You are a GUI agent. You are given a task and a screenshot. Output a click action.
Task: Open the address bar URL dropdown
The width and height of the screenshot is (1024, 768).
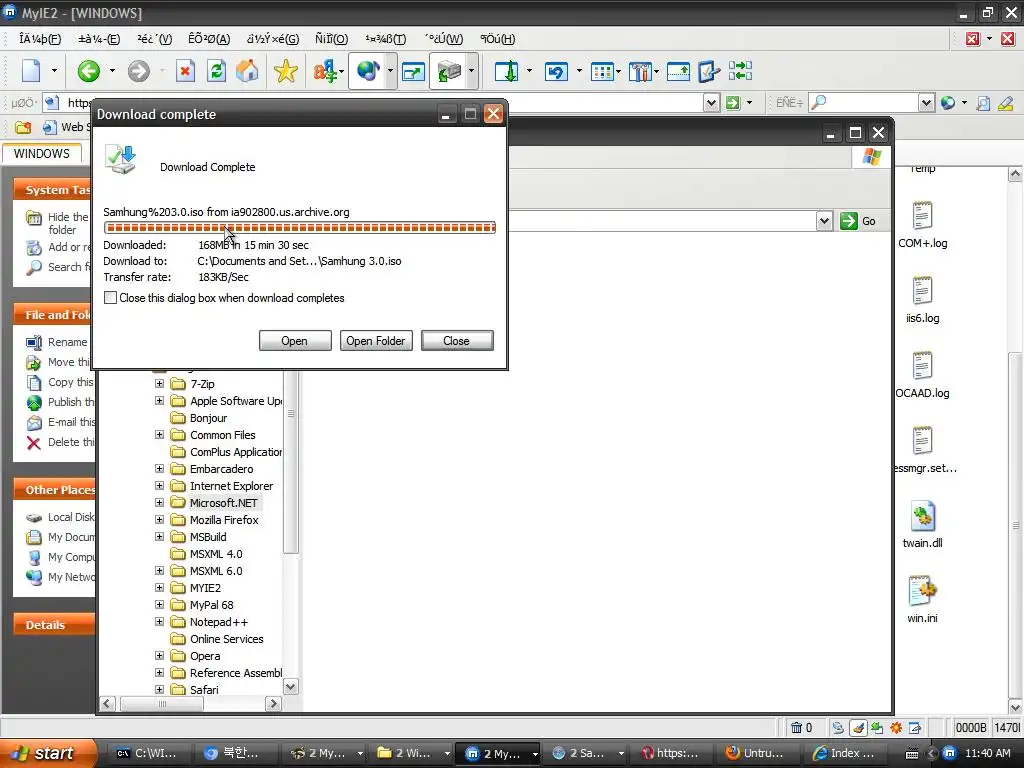pos(711,103)
